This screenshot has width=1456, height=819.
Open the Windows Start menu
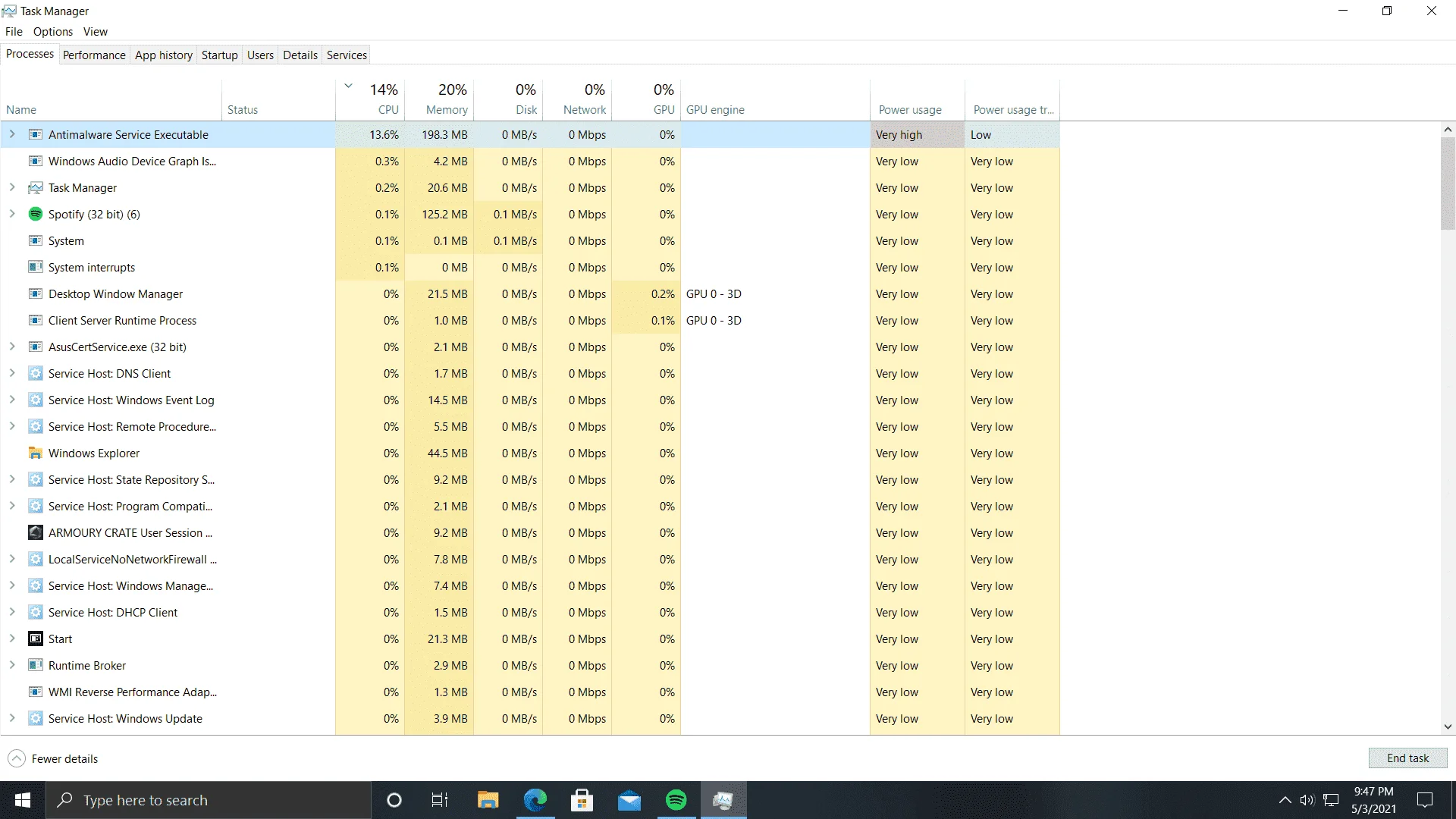[23, 800]
